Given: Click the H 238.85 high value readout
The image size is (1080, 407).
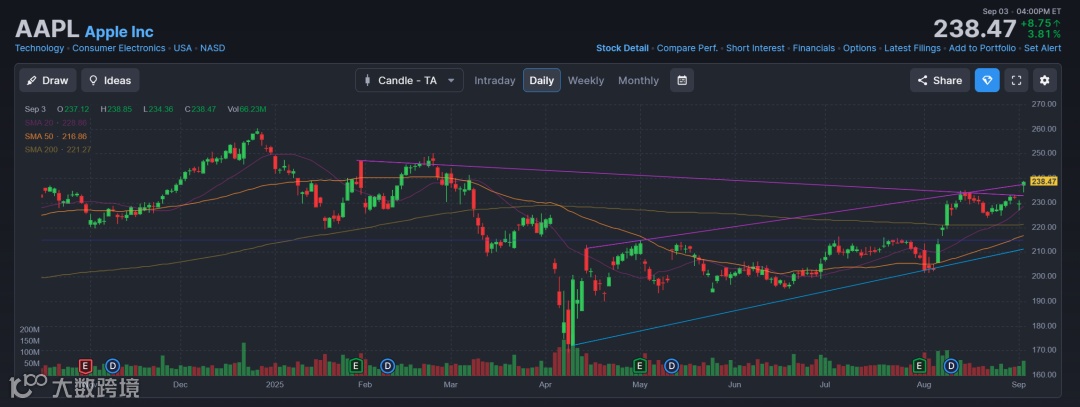Looking at the screenshot, I should (117, 109).
